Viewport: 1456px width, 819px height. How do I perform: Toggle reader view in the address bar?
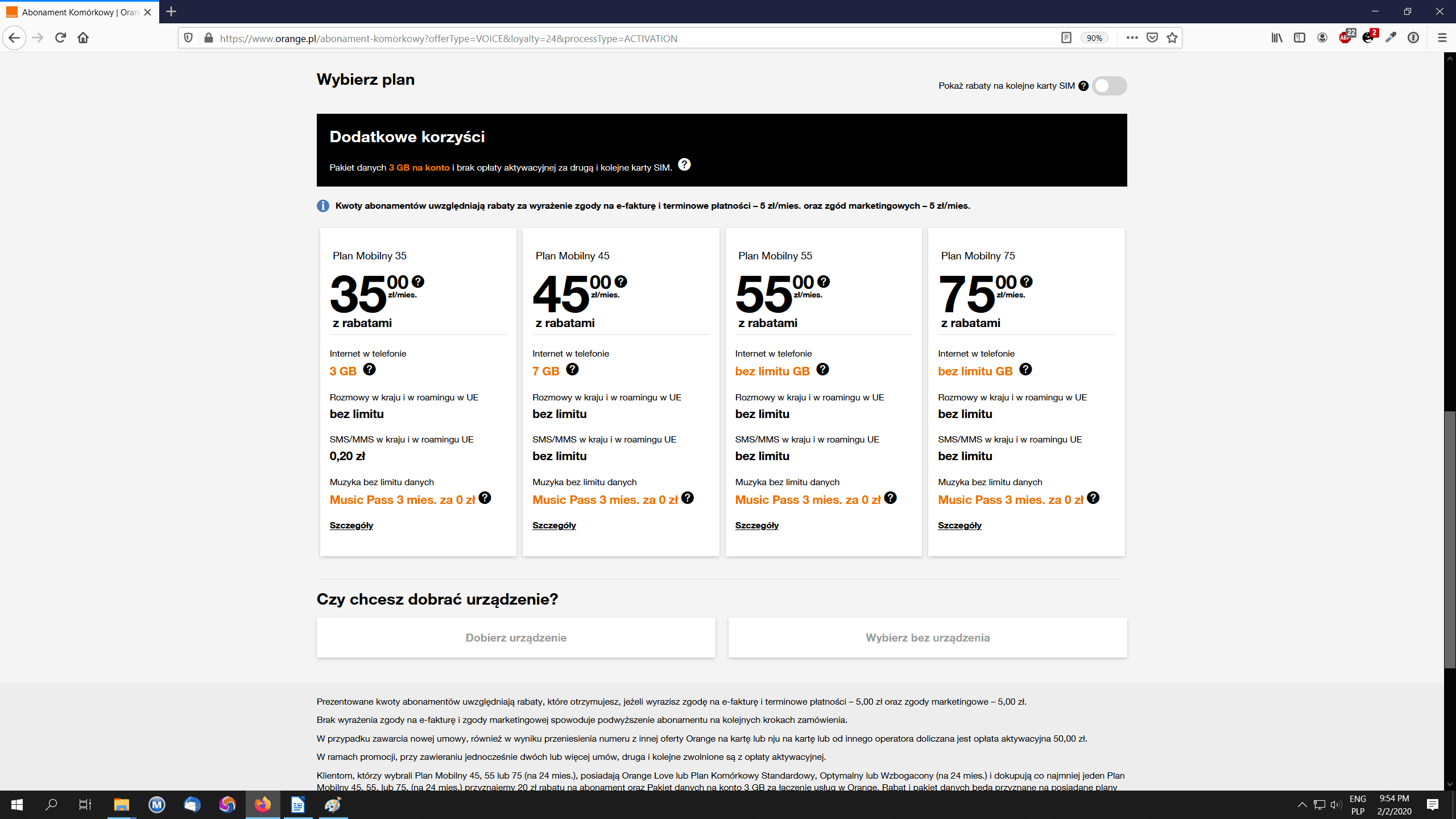(x=1066, y=38)
